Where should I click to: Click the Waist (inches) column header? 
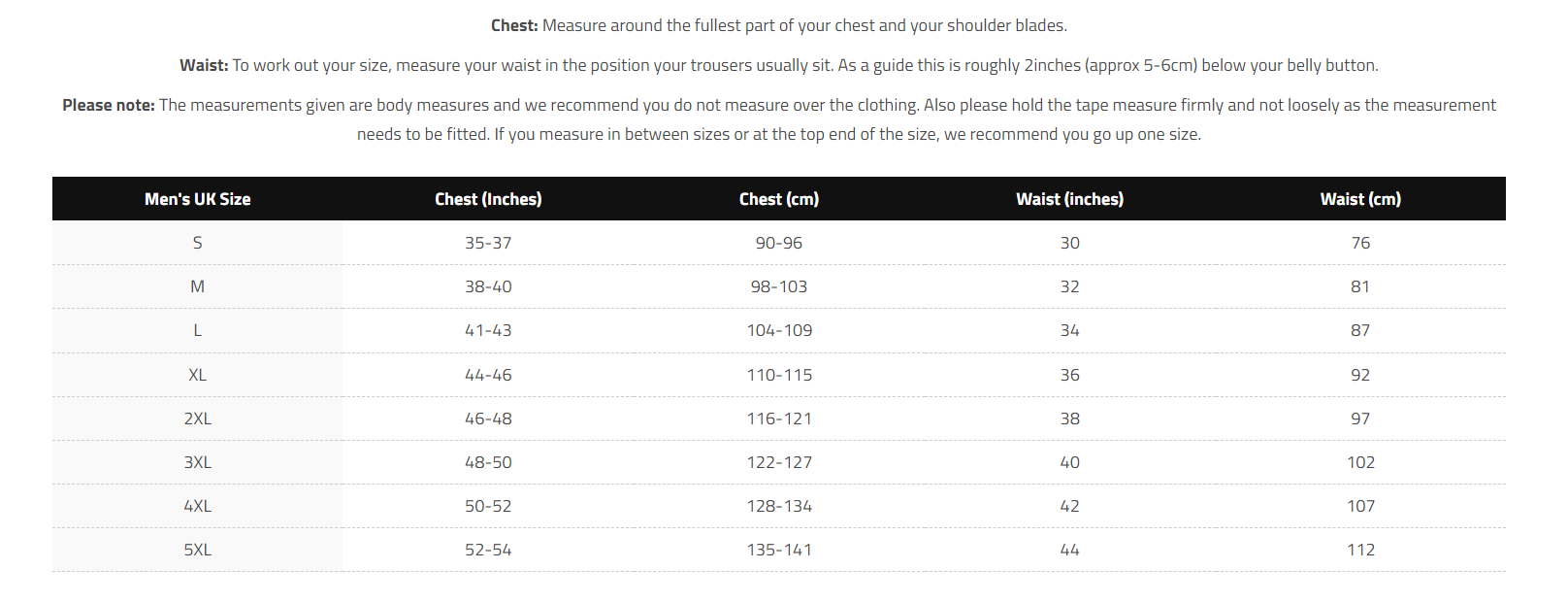[x=1069, y=199]
